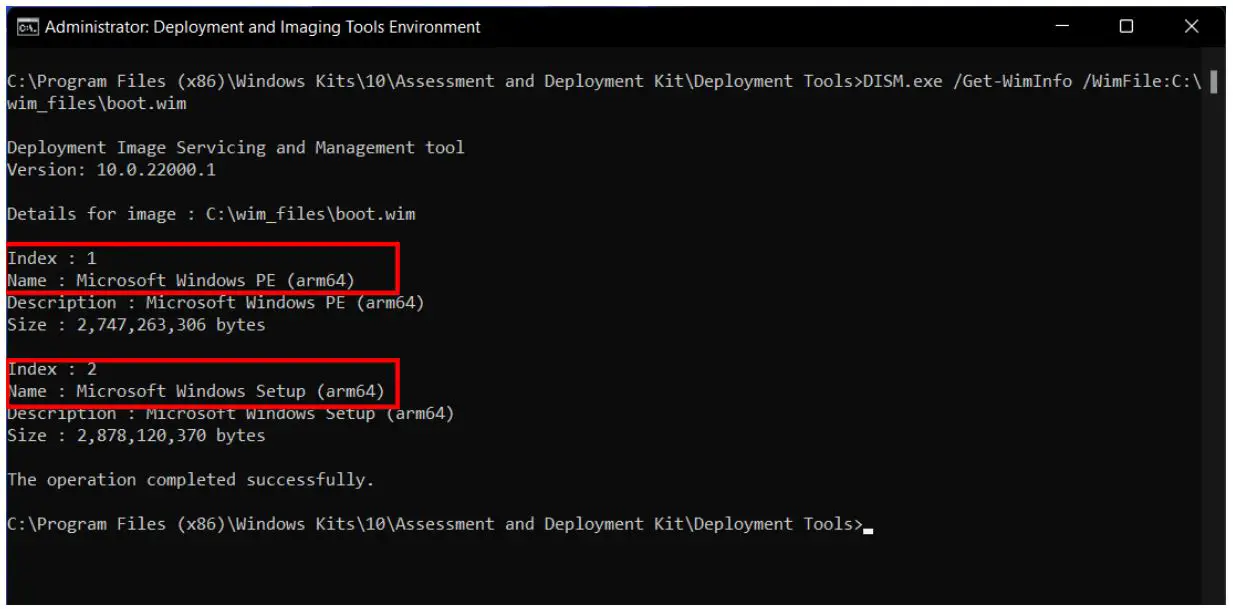Click the Description line for Windows Setup
Viewport: 1233px width, 609px height.
click(x=231, y=414)
